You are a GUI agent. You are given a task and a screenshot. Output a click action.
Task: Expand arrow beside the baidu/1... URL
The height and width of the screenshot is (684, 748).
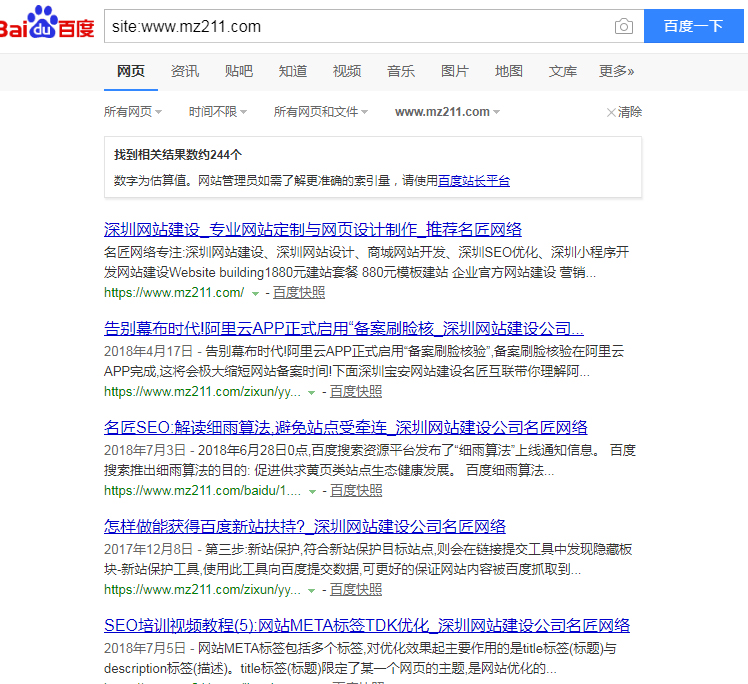[312, 491]
